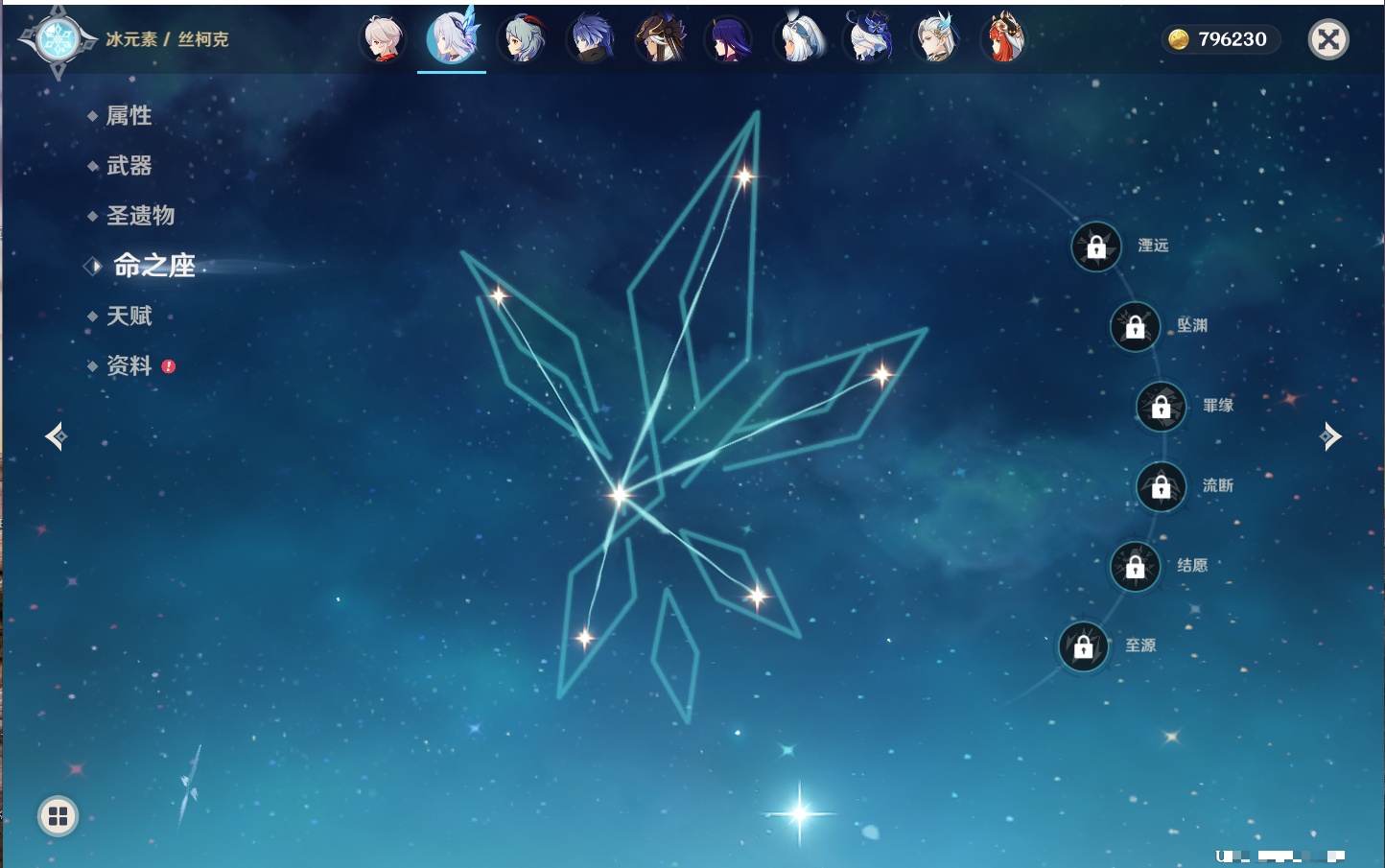The width and height of the screenshot is (1385, 868).
Task: Open the locked 湮远 constellation node
Action: click(1096, 247)
